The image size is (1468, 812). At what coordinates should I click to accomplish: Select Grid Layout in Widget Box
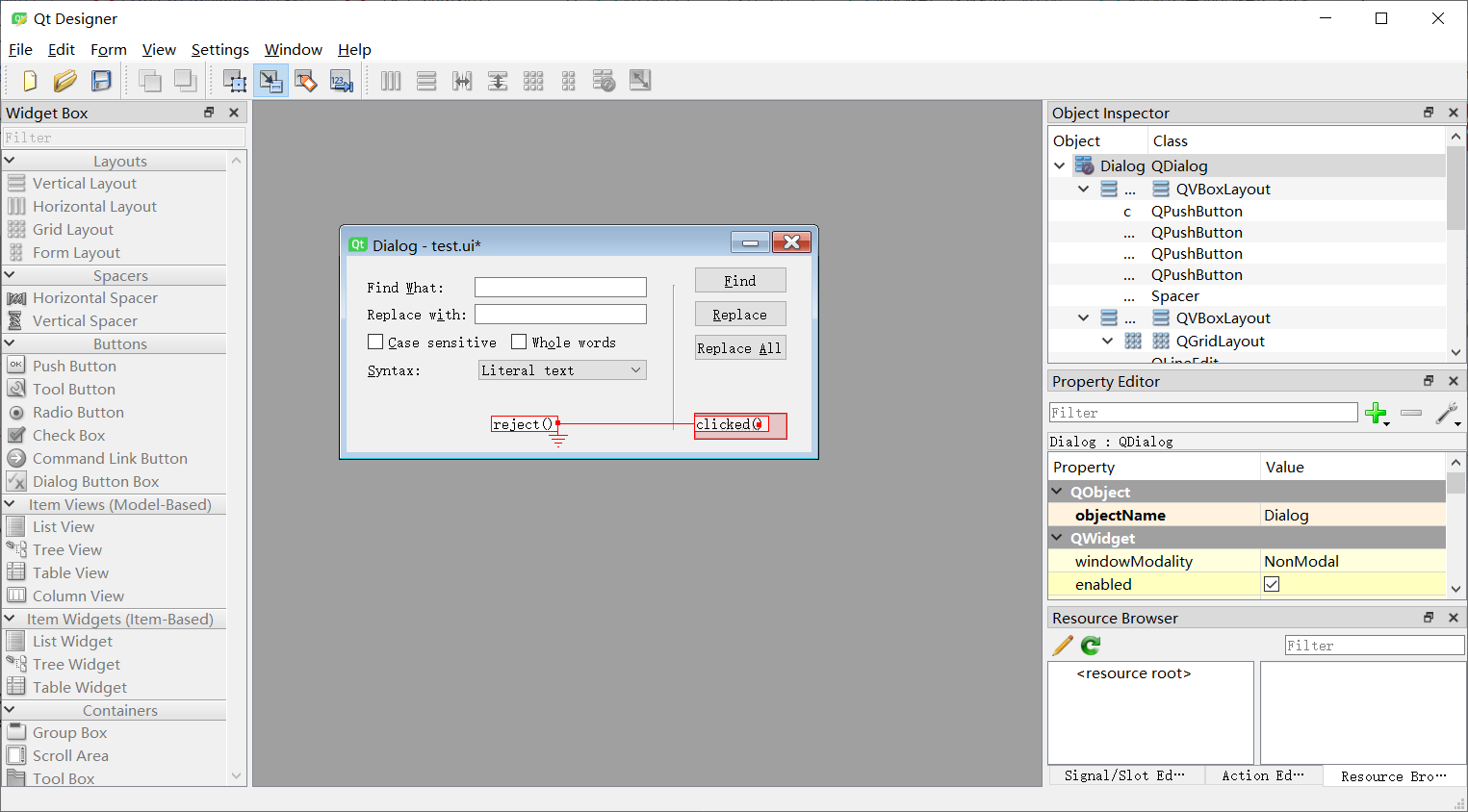(x=72, y=229)
